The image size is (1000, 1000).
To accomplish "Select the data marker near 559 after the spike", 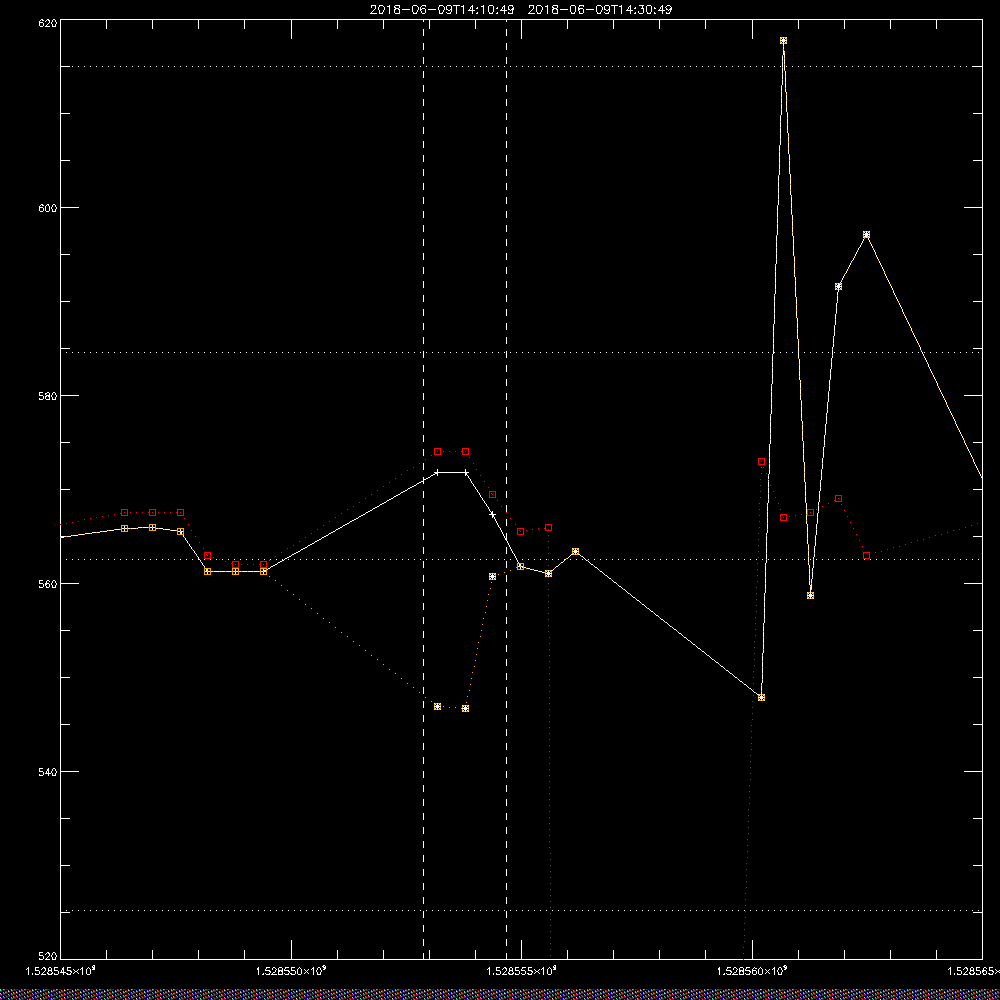I will point(811,596).
